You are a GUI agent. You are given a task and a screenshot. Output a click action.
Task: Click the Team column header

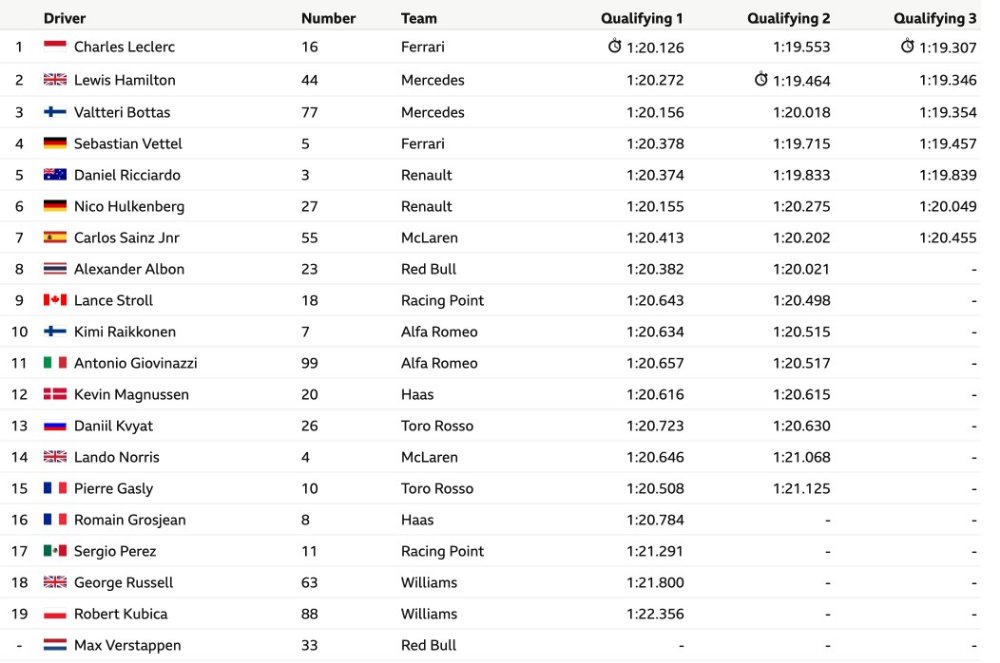pyautogui.click(x=418, y=18)
